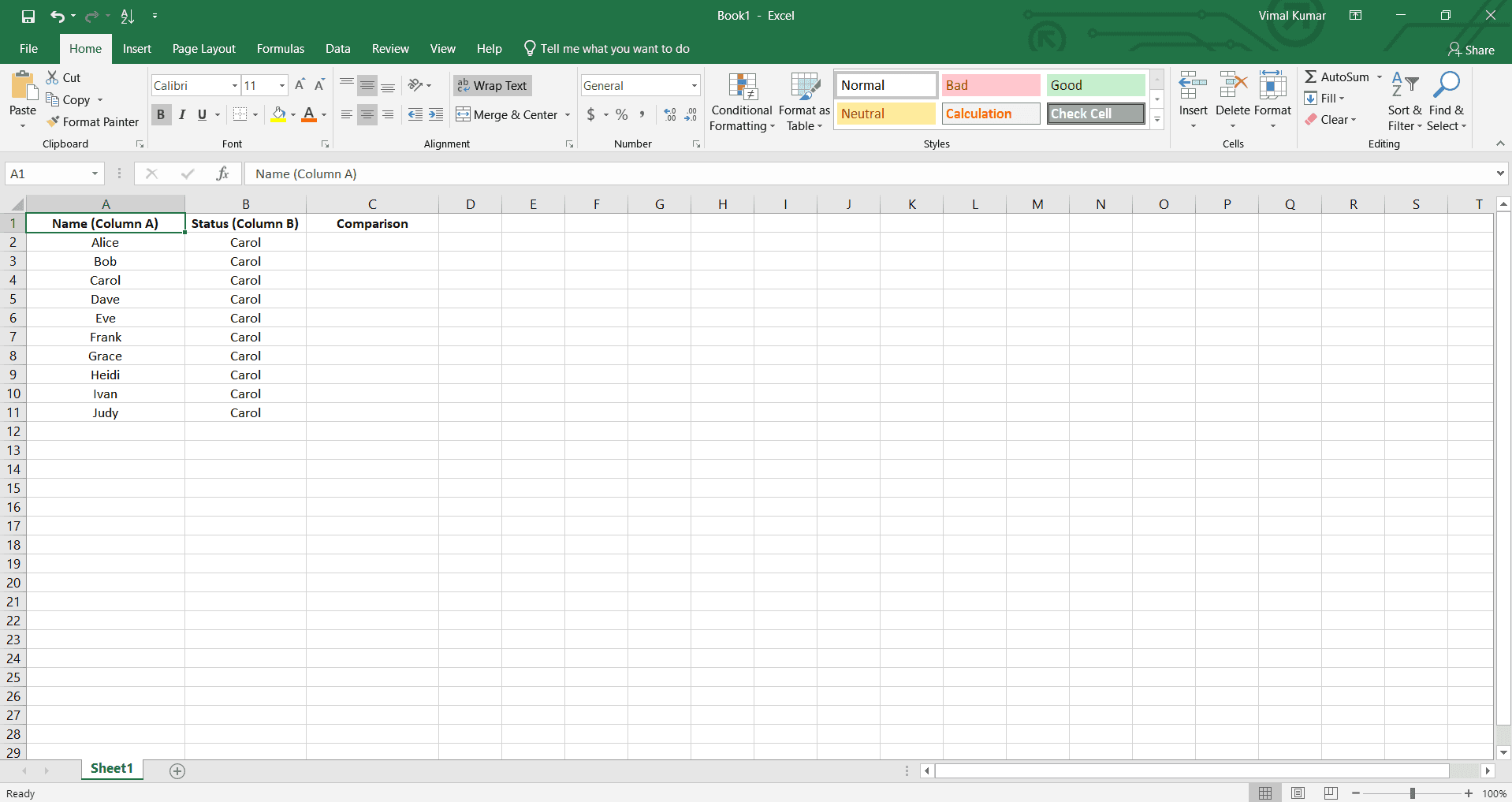Open the Font Color red swatch
Screen dimensions: 1512x802
tap(309, 114)
